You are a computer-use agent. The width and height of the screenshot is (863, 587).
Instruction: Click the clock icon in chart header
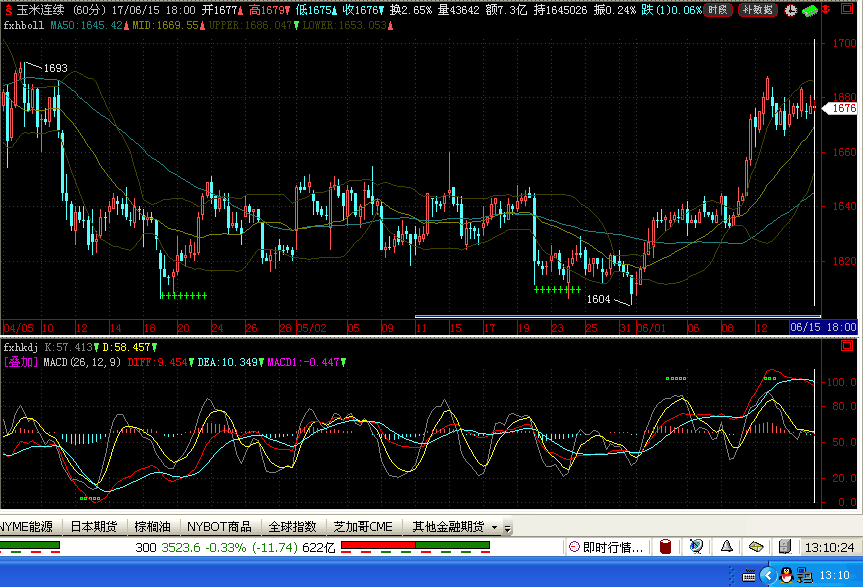(791, 11)
